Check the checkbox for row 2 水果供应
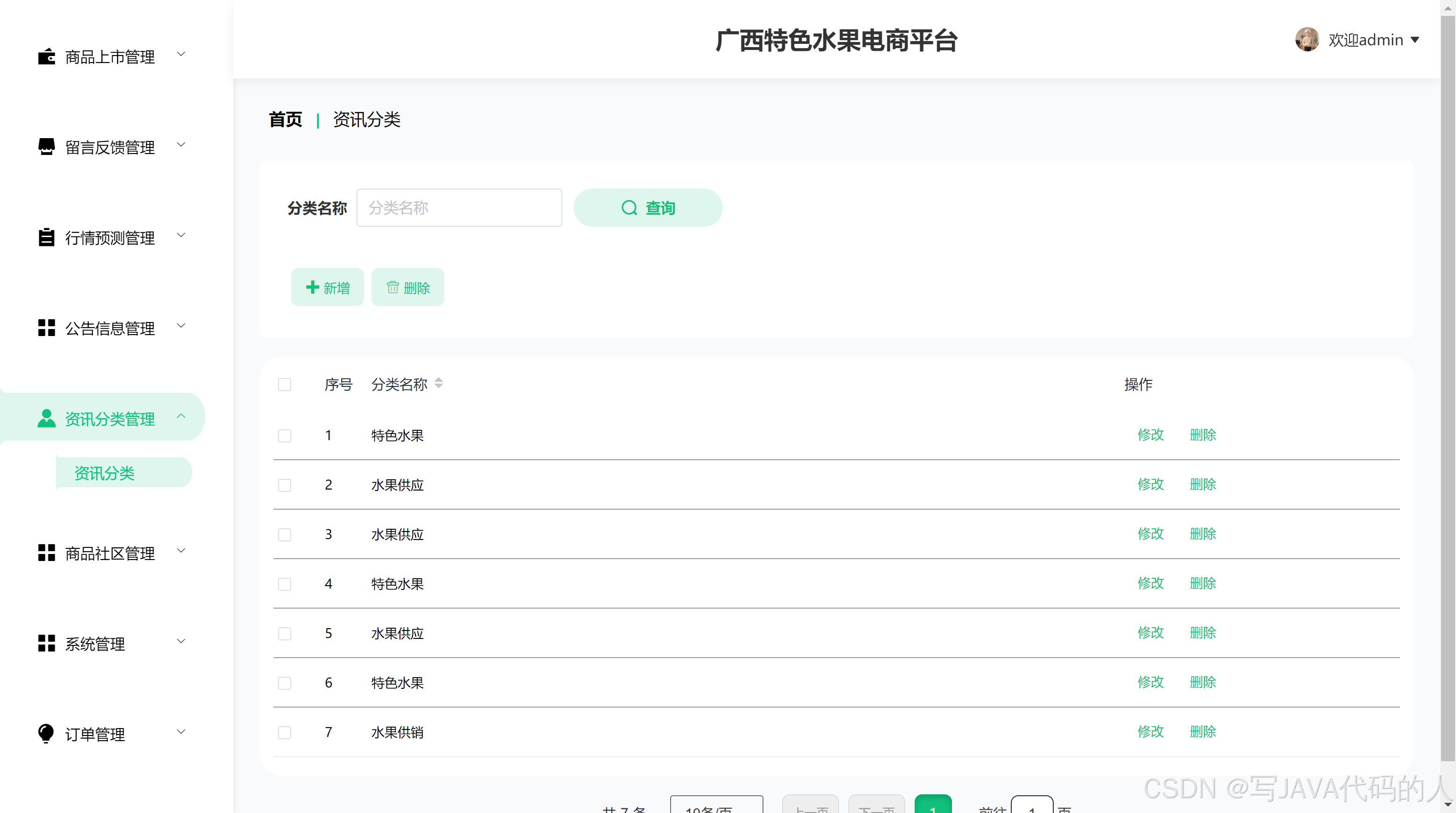Image resolution: width=1456 pixels, height=813 pixels. coord(284,485)
